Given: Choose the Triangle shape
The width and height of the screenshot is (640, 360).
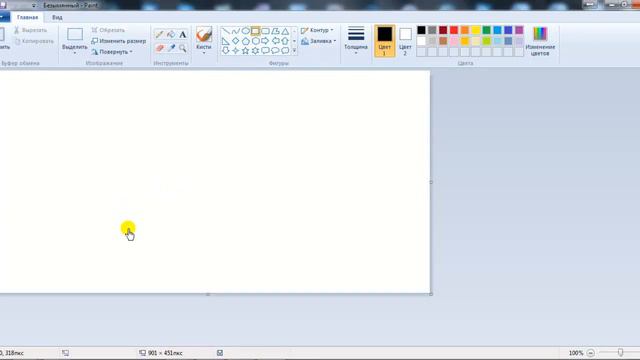Looking at the screenshot, I should 285,31.
